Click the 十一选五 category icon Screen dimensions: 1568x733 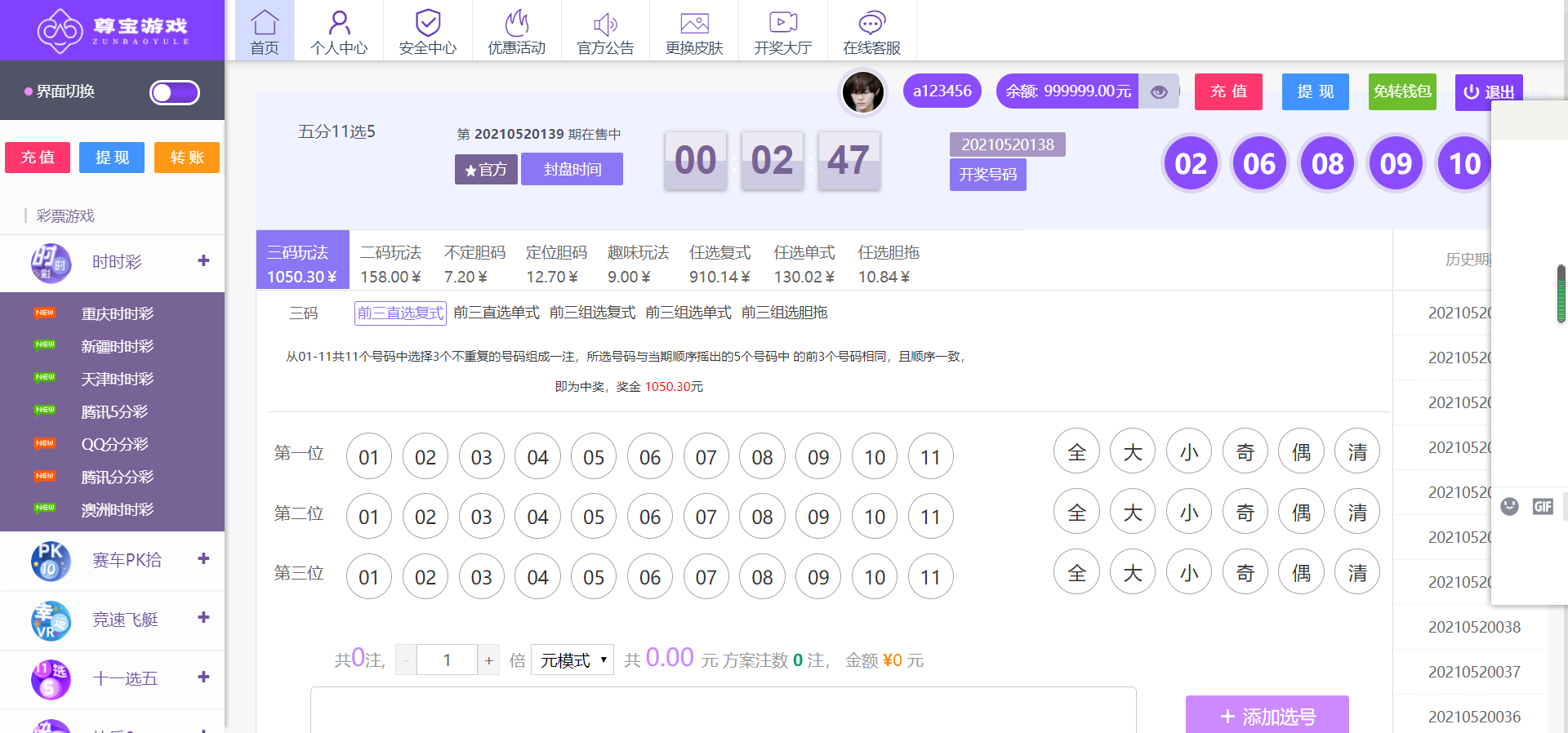51,679
